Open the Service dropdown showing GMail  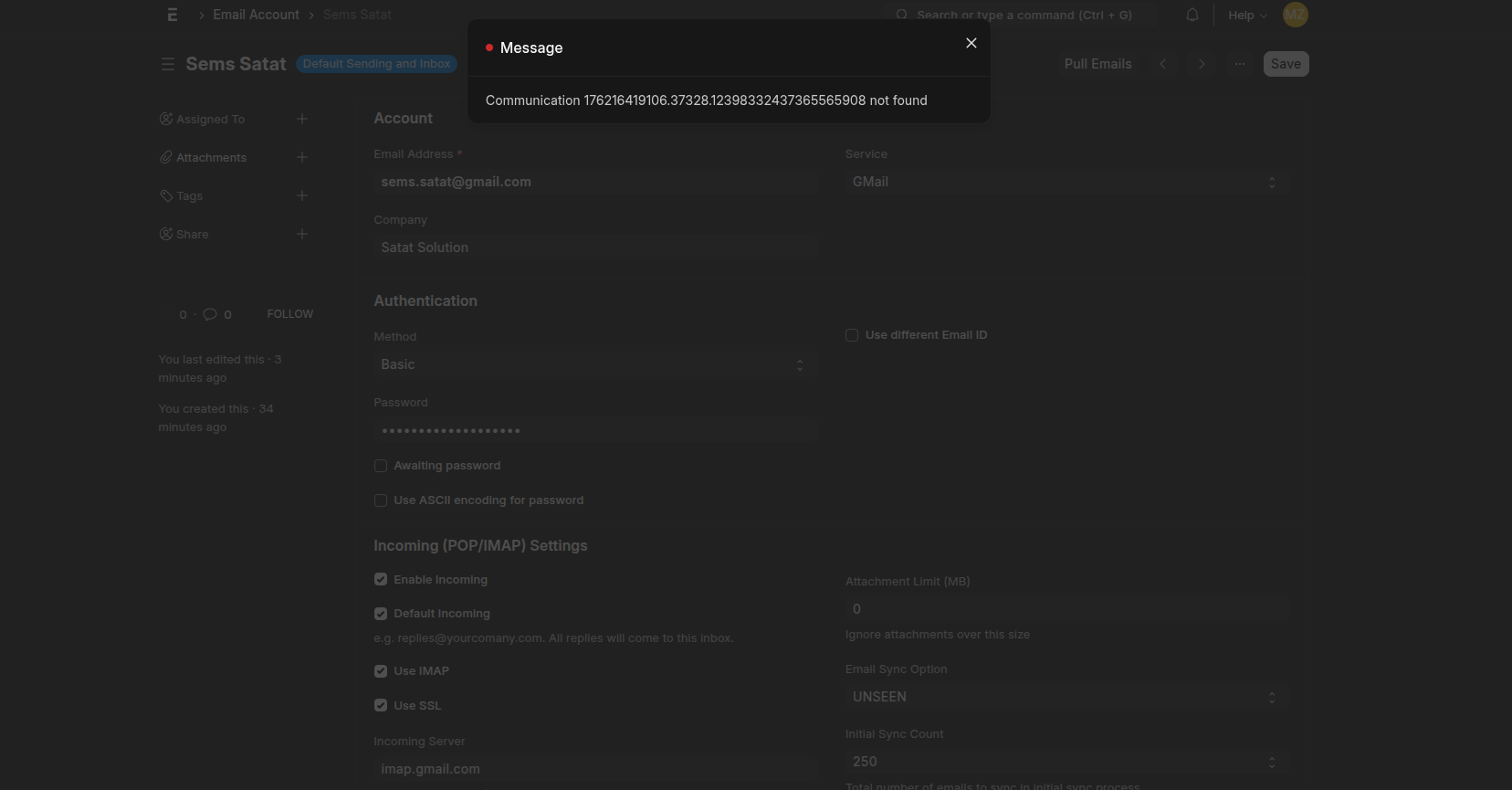point(1064,182)
